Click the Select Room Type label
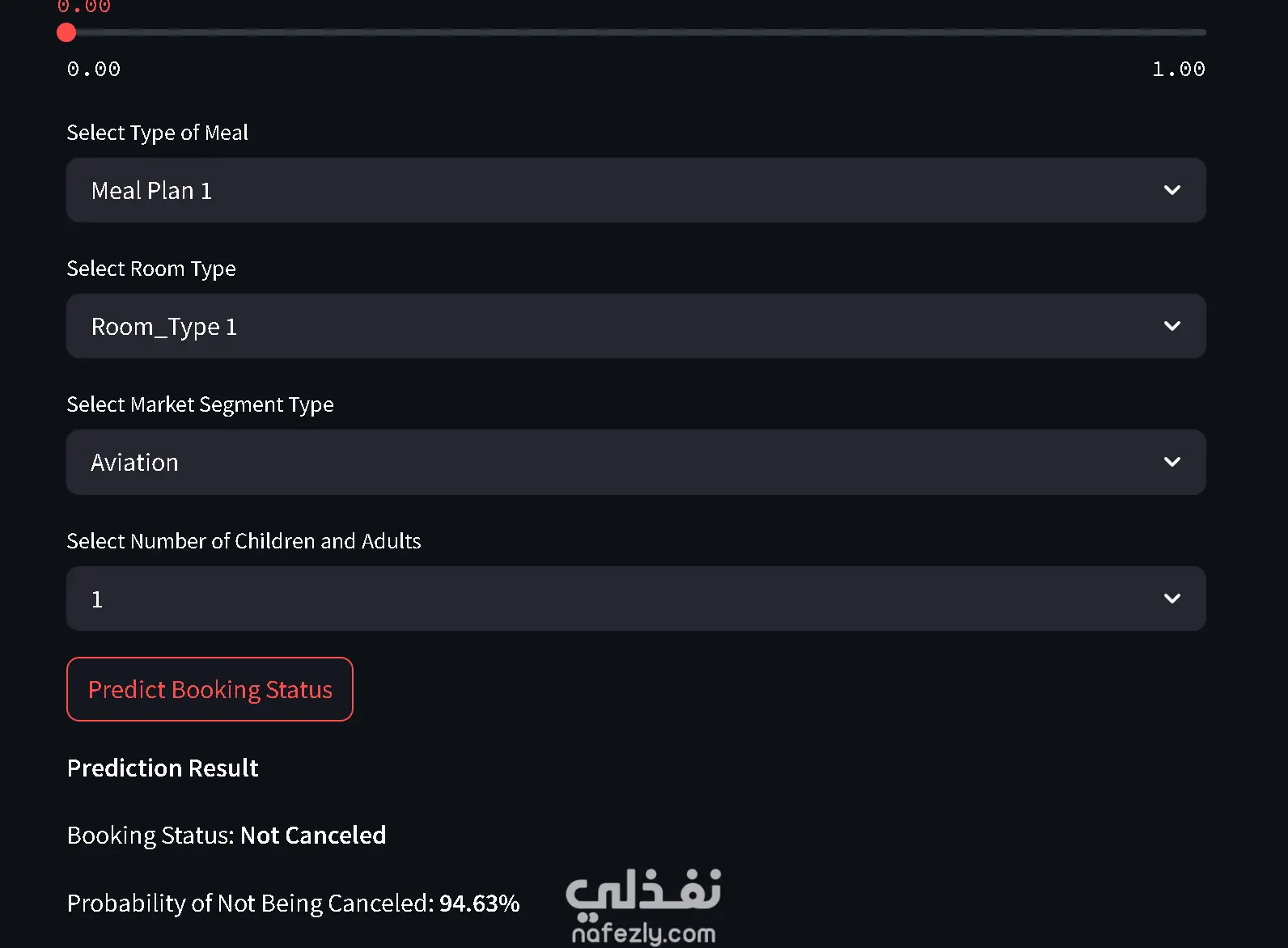The image size is (1288, 948). click(x=151, y=269)
